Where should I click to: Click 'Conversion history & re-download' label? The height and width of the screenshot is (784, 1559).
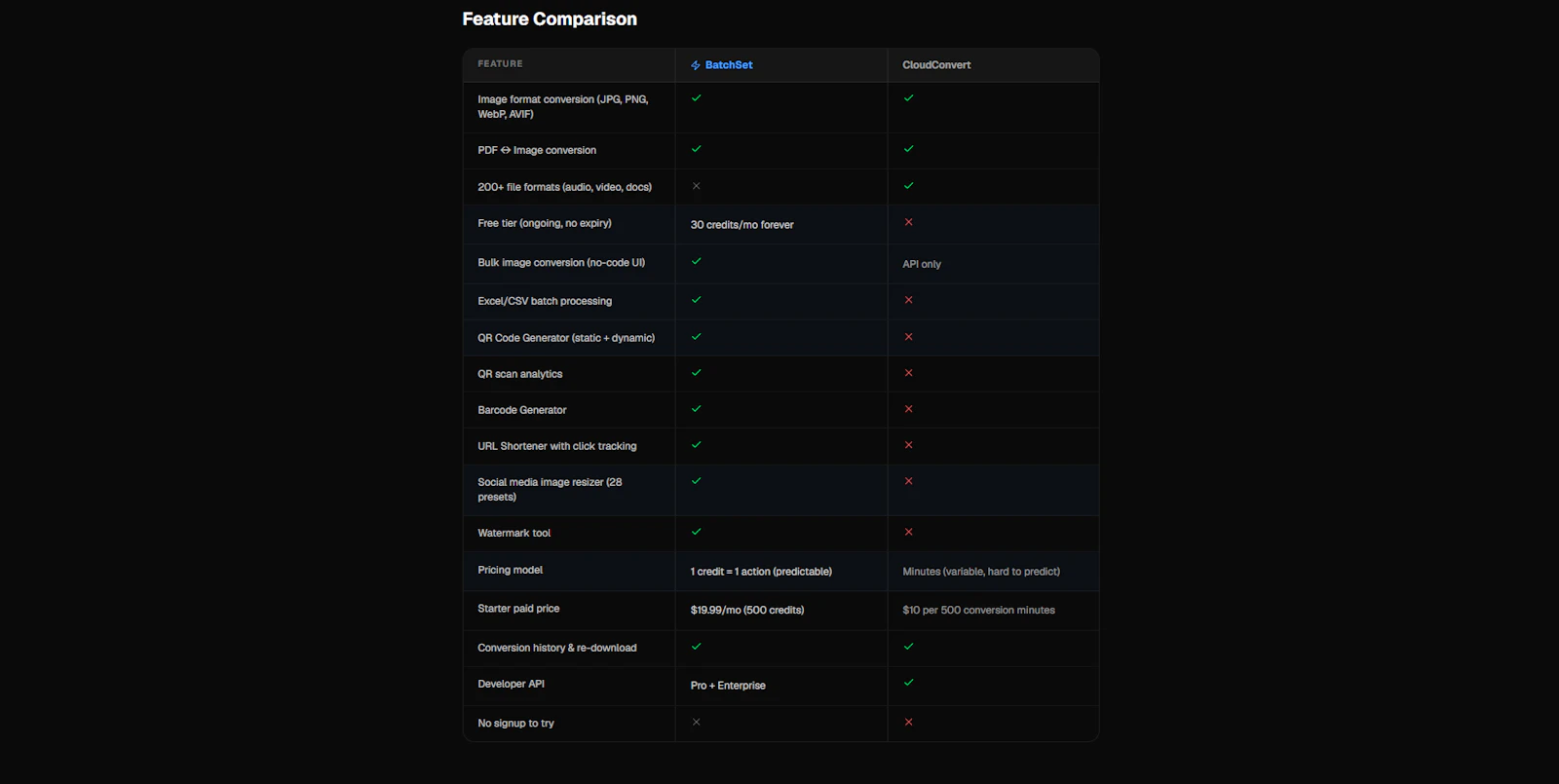[x=557, y=648]
